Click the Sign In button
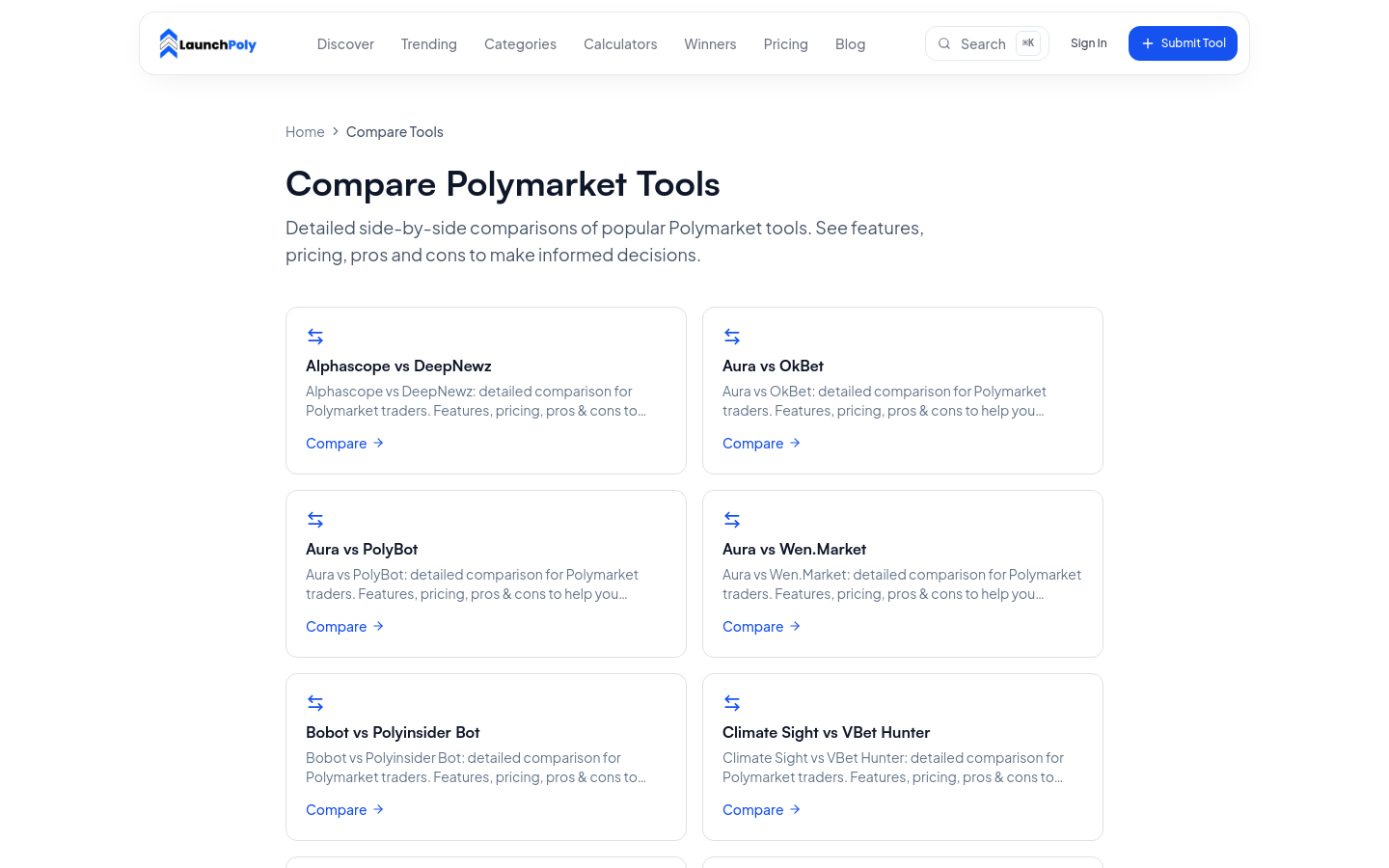Viewport: 1389px width, 868px height. [1089, 43]
